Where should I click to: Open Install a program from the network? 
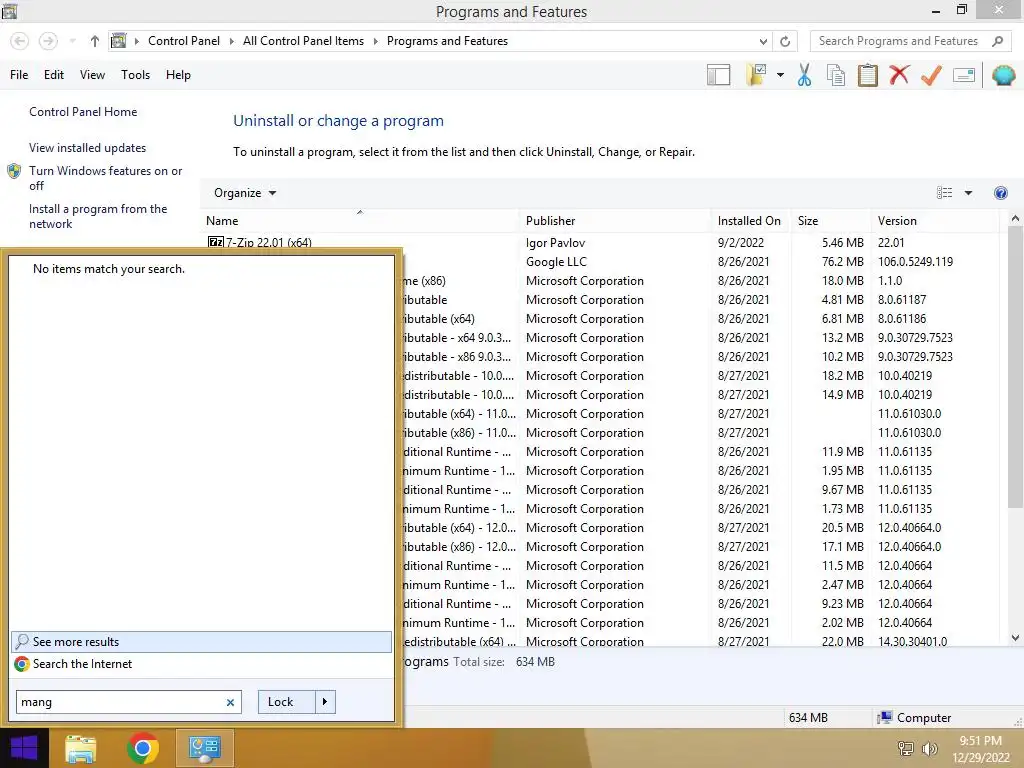tap(98, 216)
